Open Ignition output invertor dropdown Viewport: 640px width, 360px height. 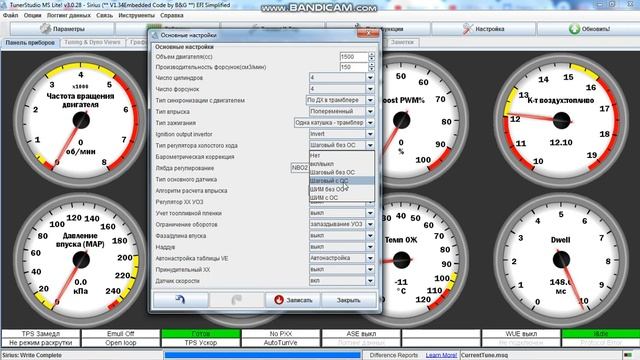pyautogui.click(x=370, y=134)
